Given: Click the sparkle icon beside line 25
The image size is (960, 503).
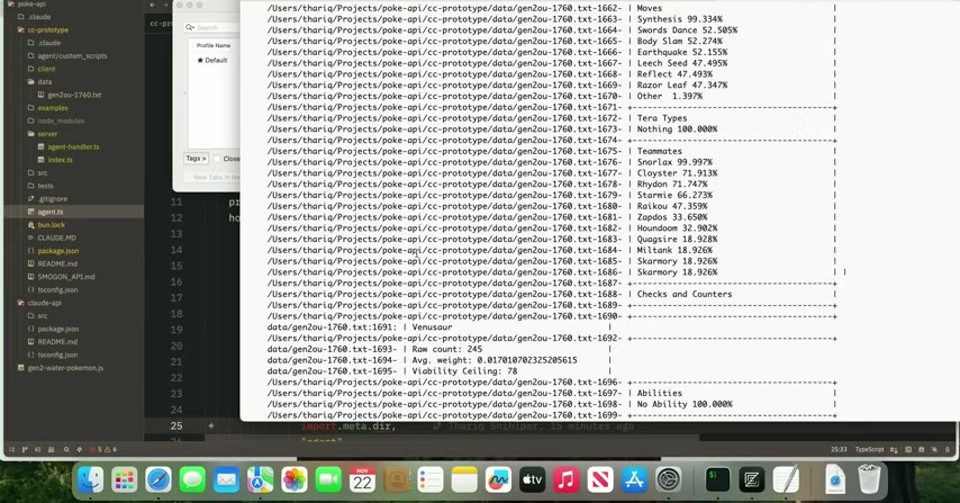Looking at the screenshot, I should (x=211, y=426).
